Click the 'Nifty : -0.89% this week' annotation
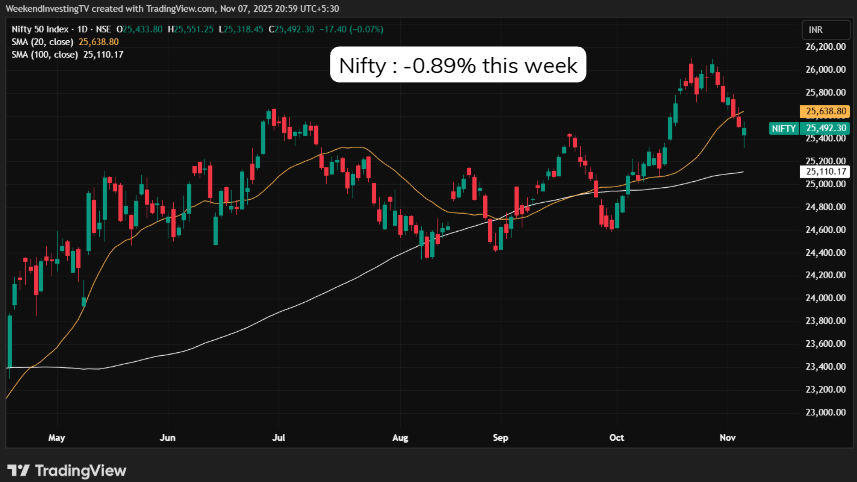This screenshot has height=482, width=857. coord(459,66)
